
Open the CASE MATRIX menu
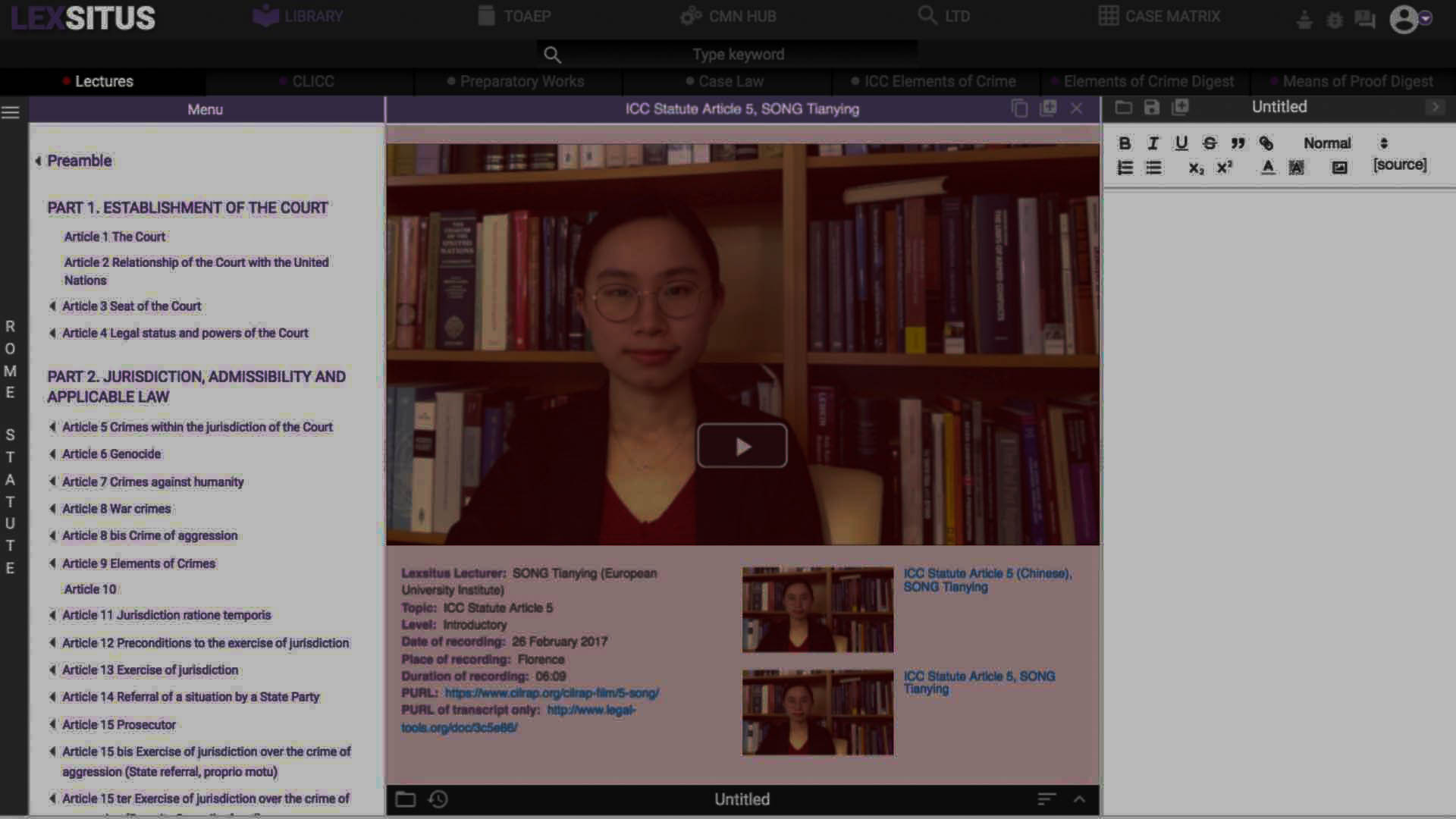pyautogui.click(x=1159, y=16)
